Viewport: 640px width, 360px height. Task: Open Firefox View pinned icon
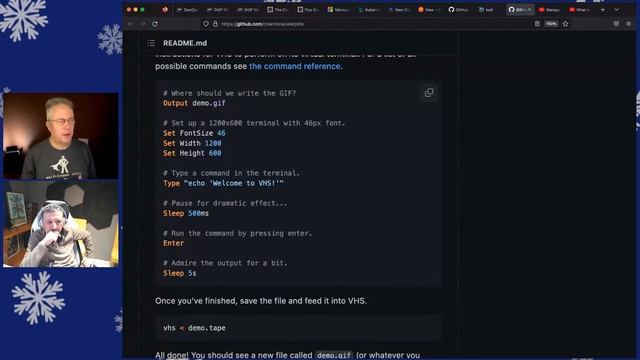click(165, 9)
